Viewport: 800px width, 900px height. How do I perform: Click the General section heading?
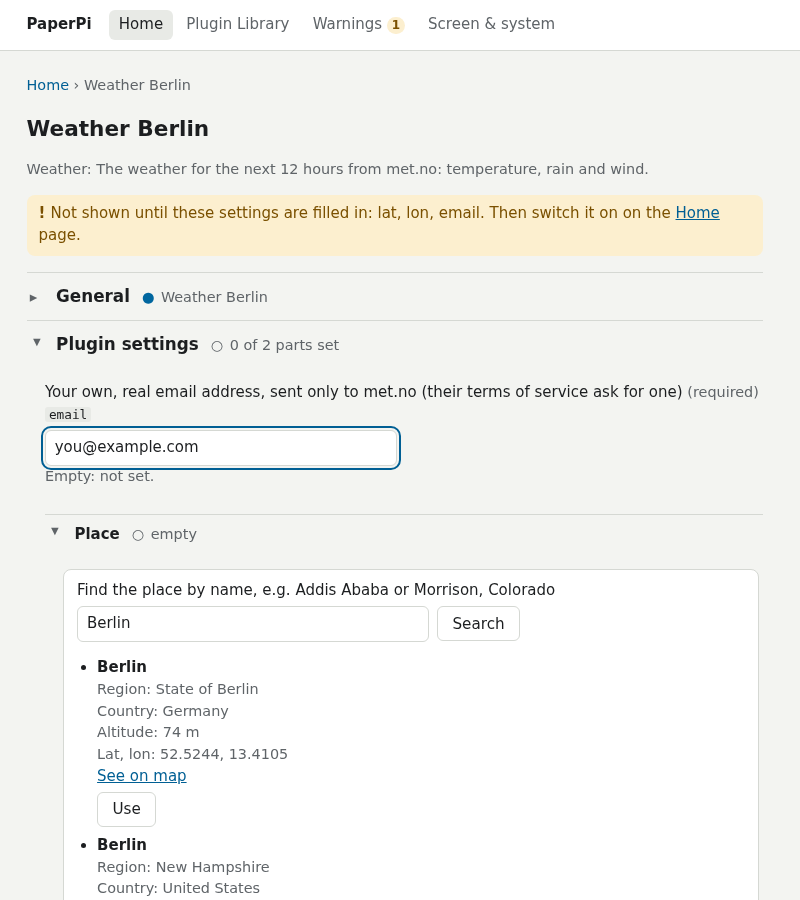(x=93, y=296)
